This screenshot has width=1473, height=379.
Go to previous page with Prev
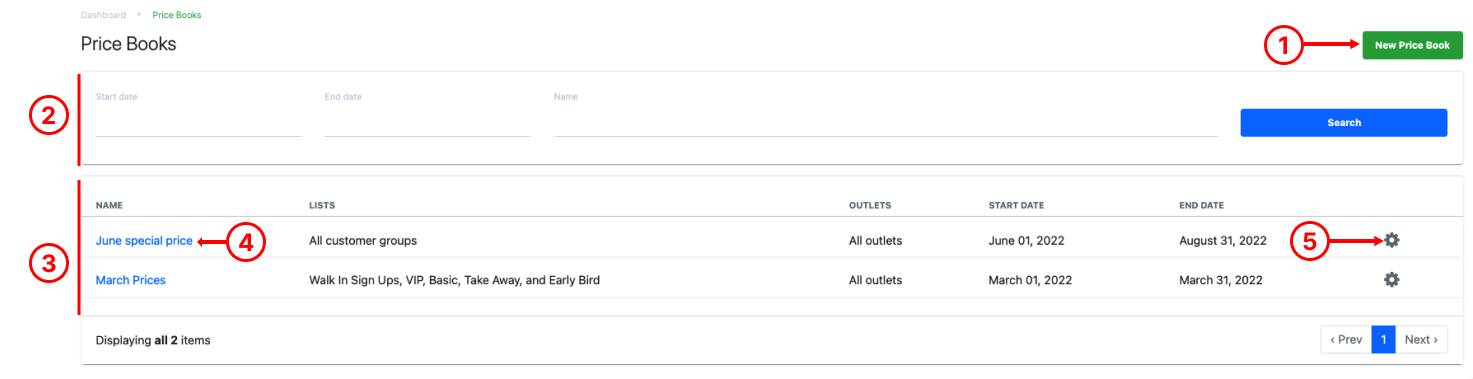[x=1346, y=340]
